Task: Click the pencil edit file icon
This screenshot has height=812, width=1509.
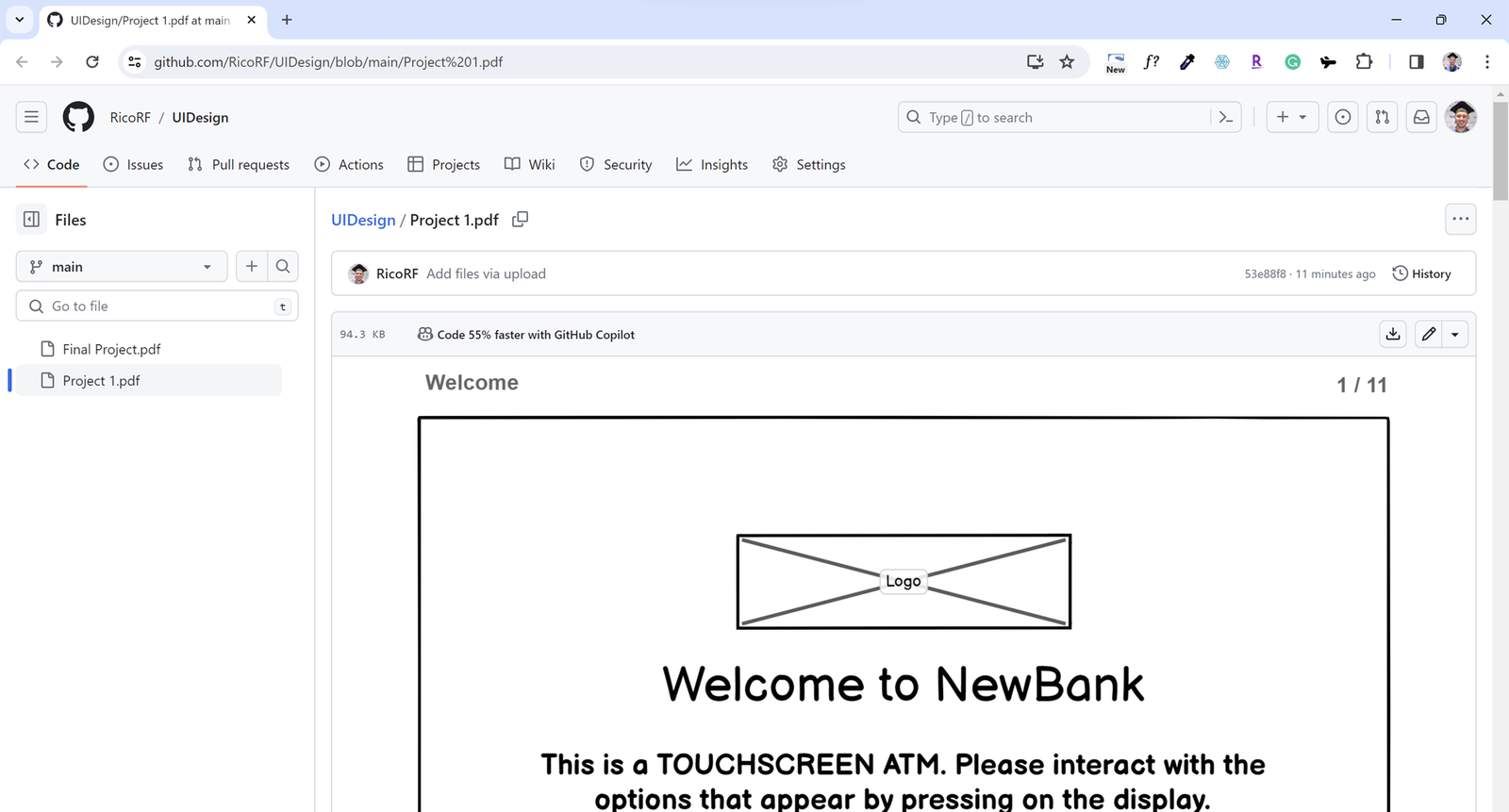Action: pyautogui.click(x=1429, y=334)
